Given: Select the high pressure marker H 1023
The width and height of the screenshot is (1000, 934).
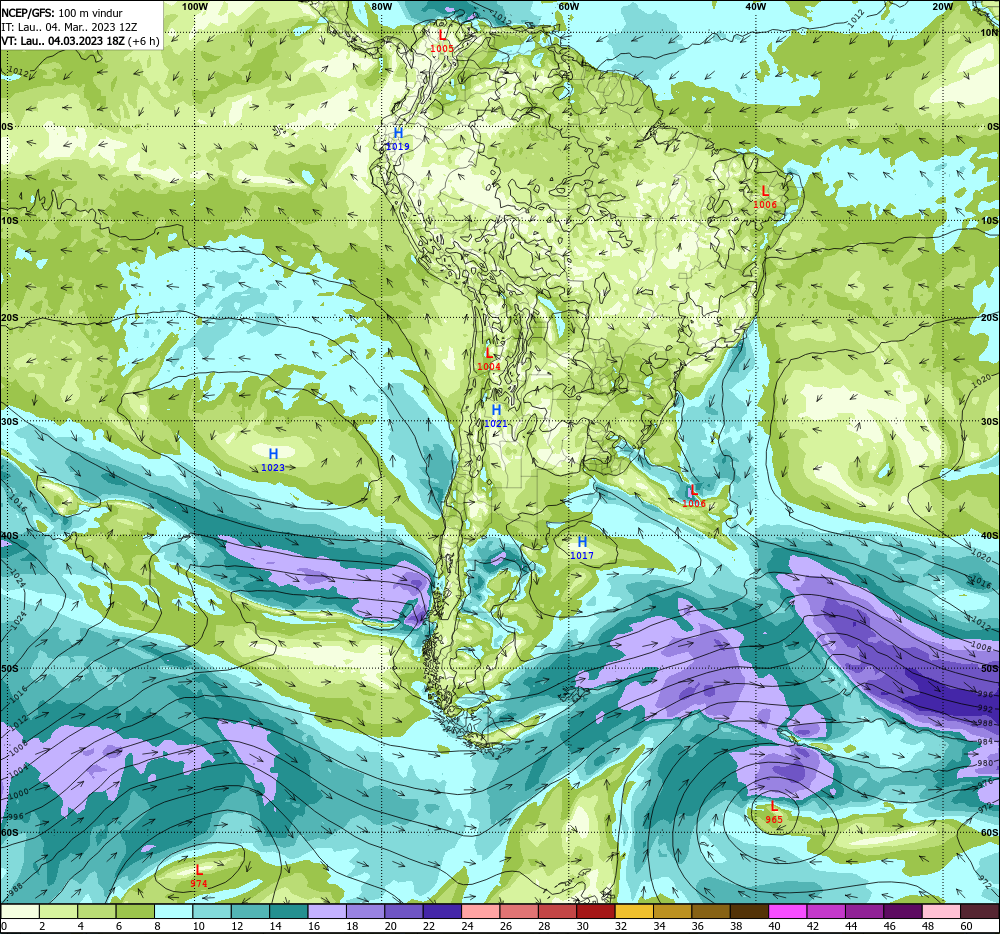Looking at the screenshot, I should tap(273, 460).
